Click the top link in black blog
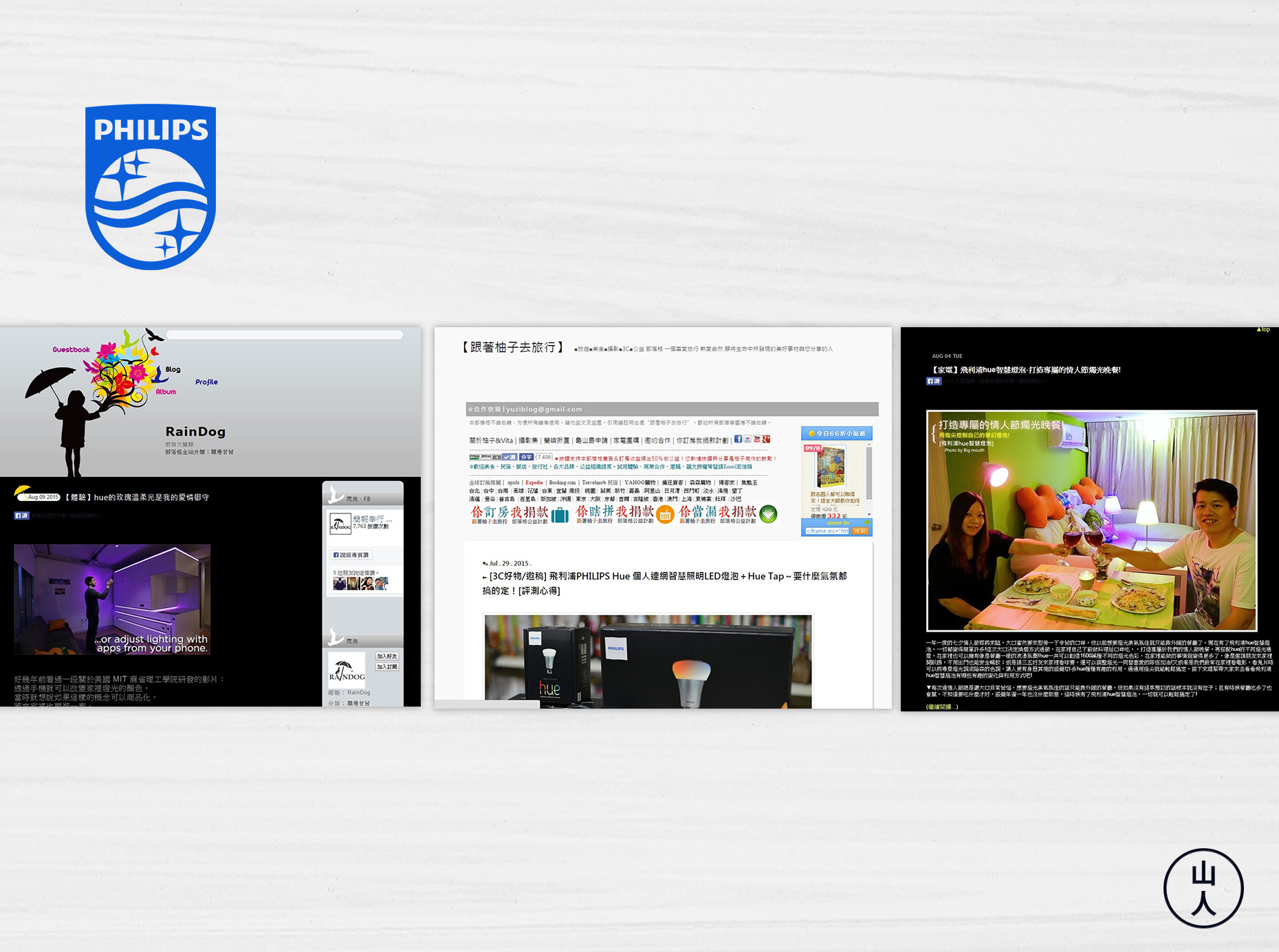The width and height of the screenshot is (1279, 952). (1264, 329)
